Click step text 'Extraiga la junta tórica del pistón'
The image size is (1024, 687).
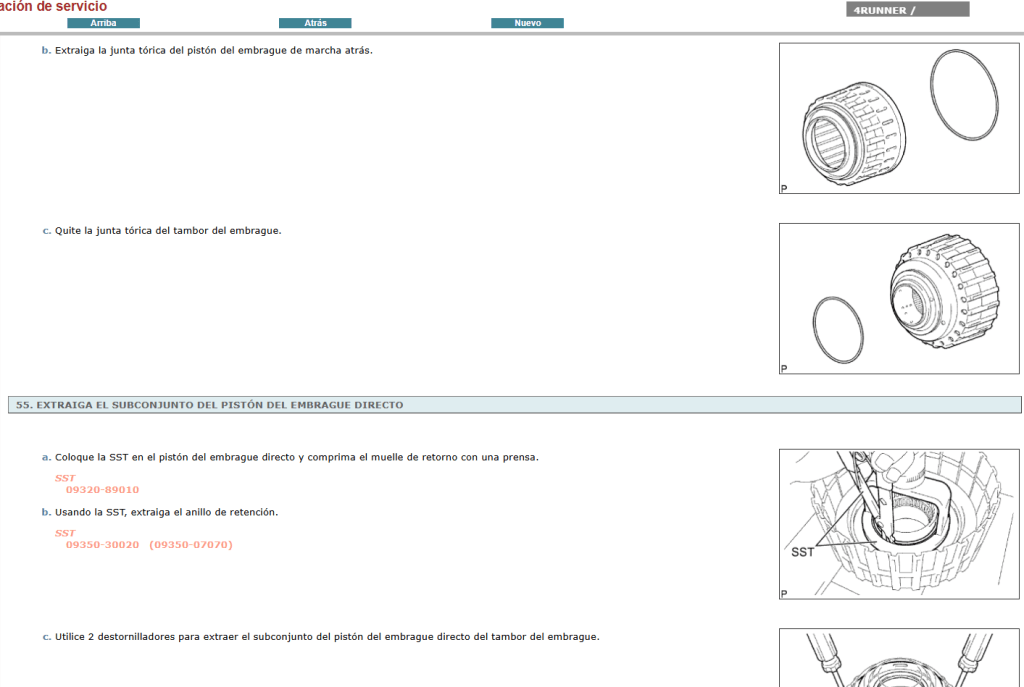tap(213, 50)
